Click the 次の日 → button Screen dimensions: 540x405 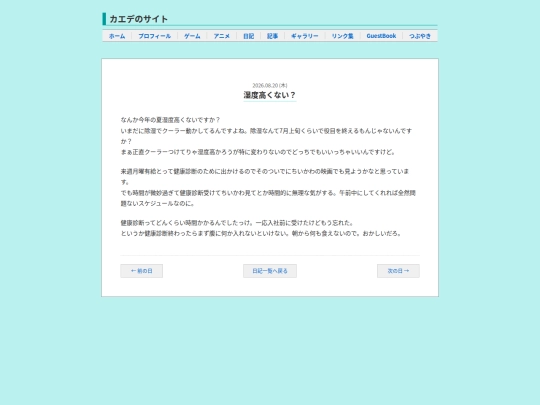pyautogui.click(x=398, y=271)
